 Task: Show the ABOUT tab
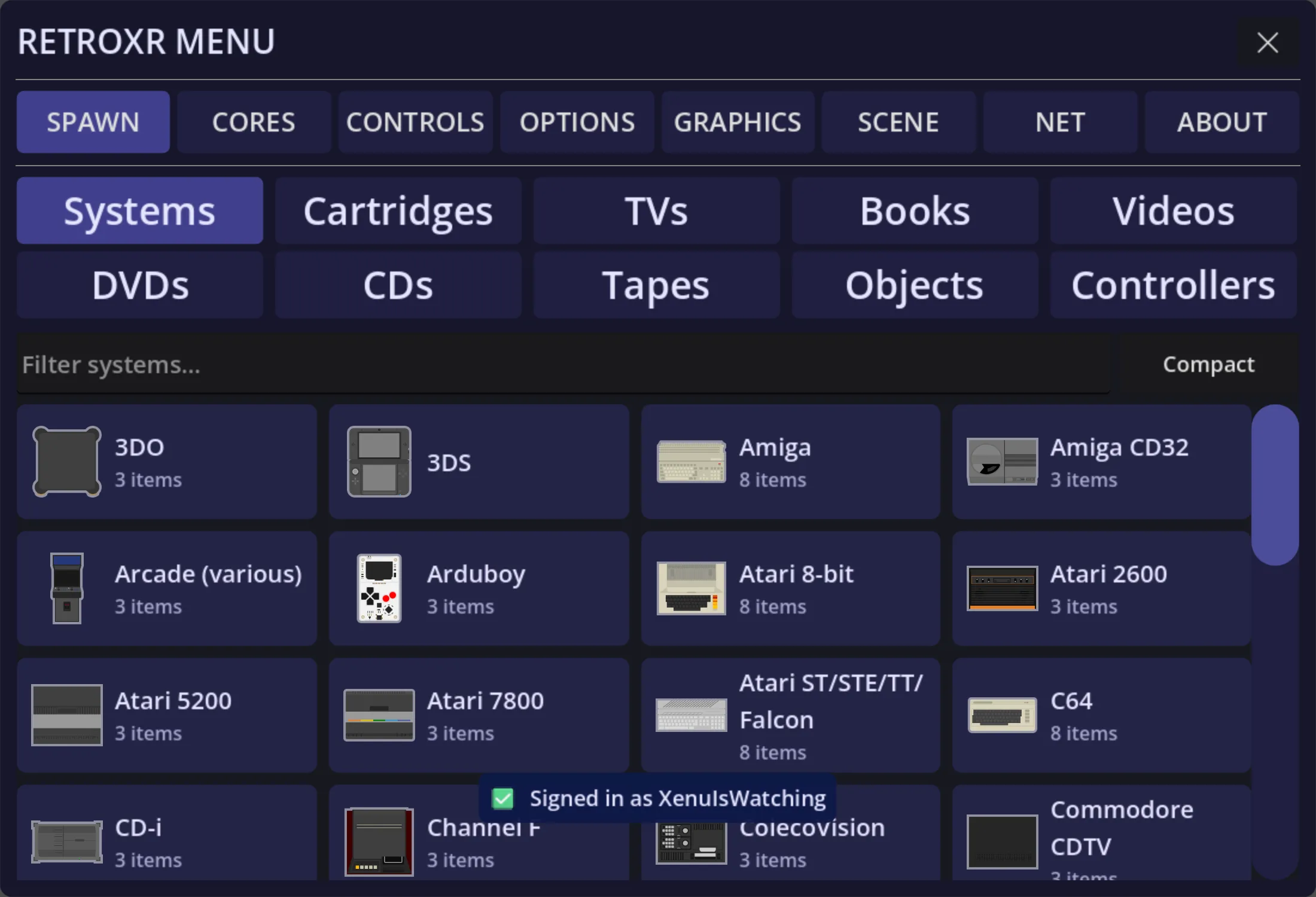[1221, 122]
